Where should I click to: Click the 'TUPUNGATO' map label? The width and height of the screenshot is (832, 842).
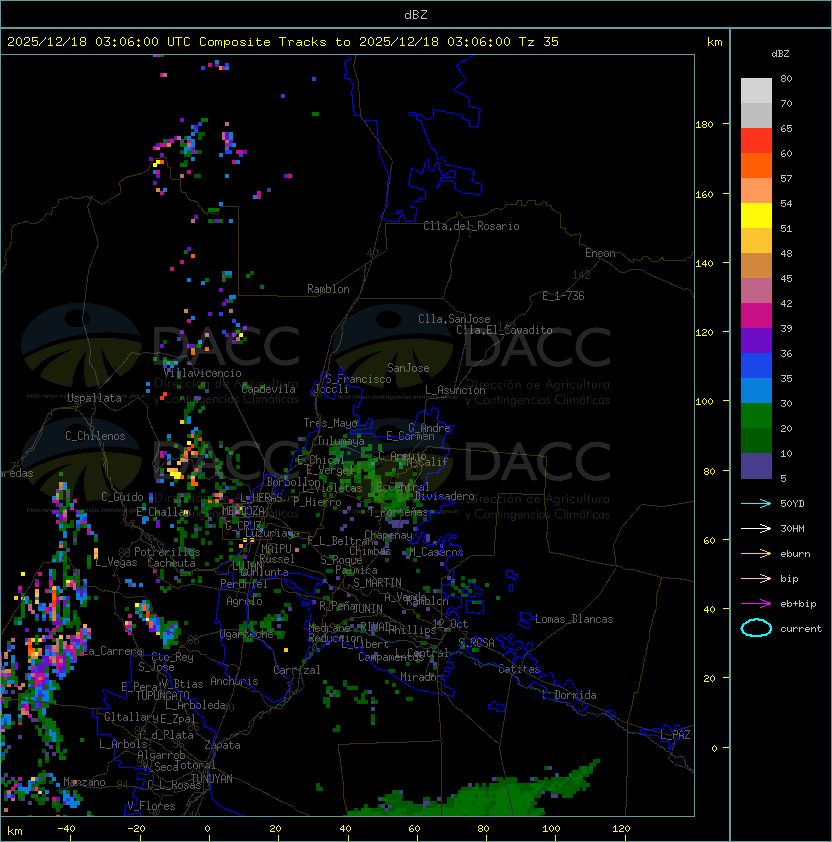(162, 695)
